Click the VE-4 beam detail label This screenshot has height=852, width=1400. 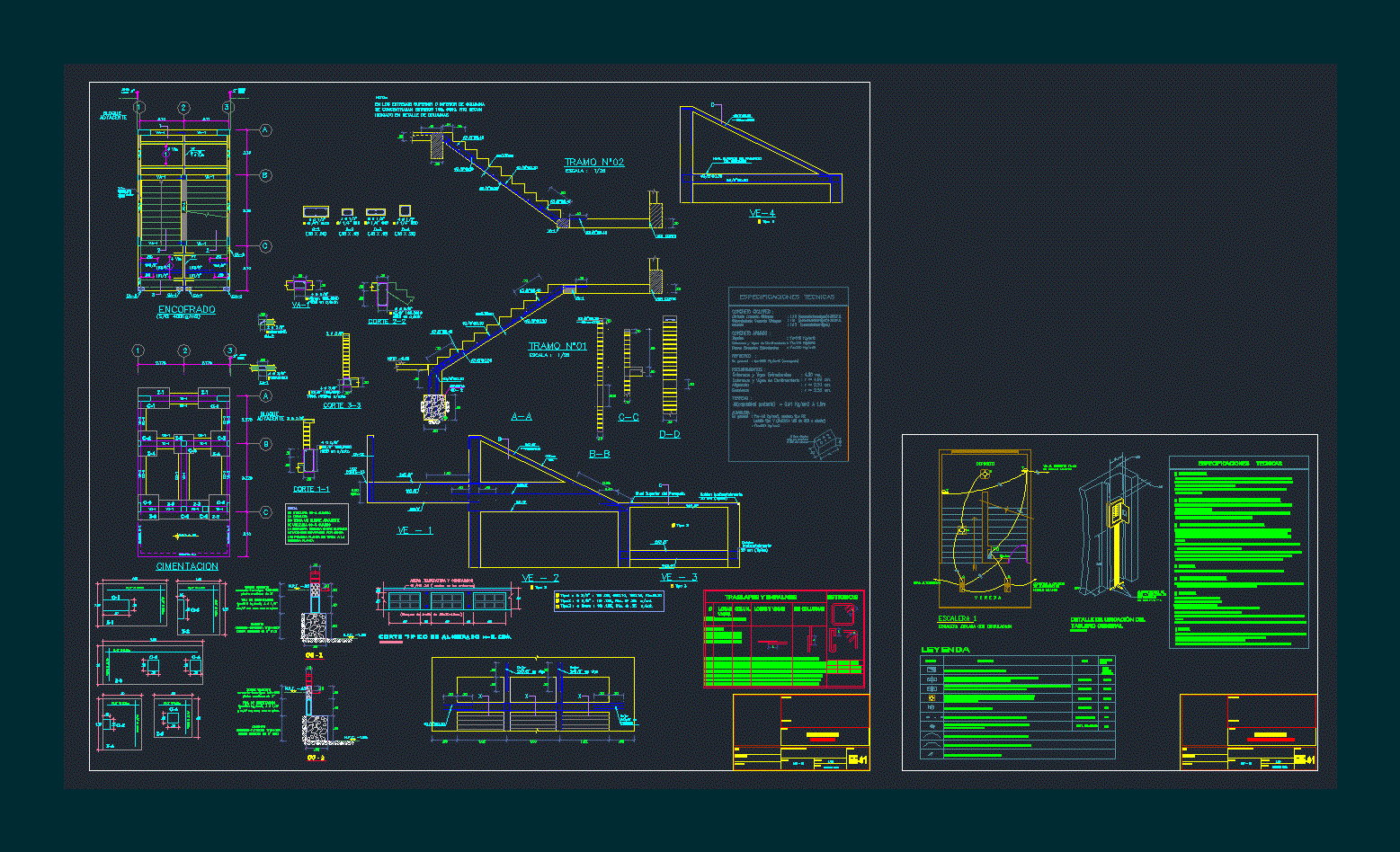click(762, 213)
